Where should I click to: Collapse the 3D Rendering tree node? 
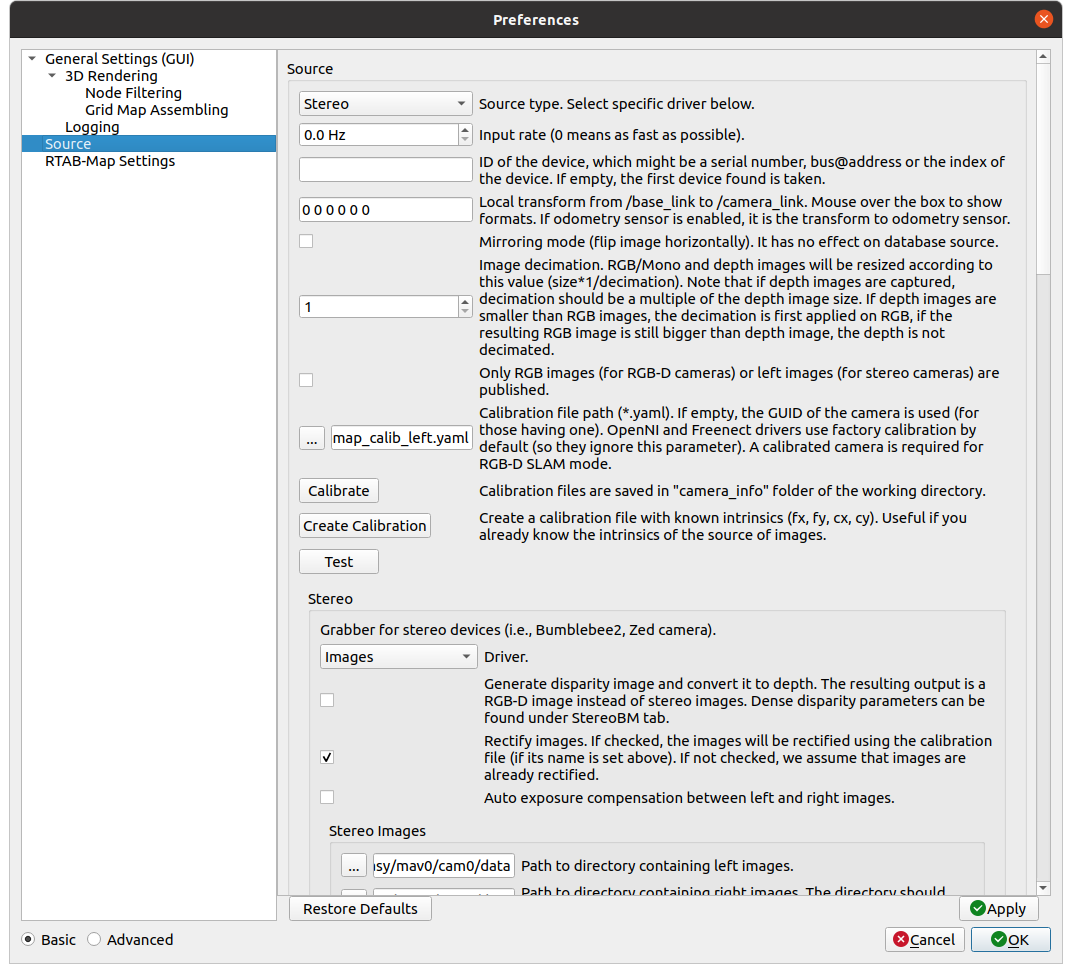52,76
